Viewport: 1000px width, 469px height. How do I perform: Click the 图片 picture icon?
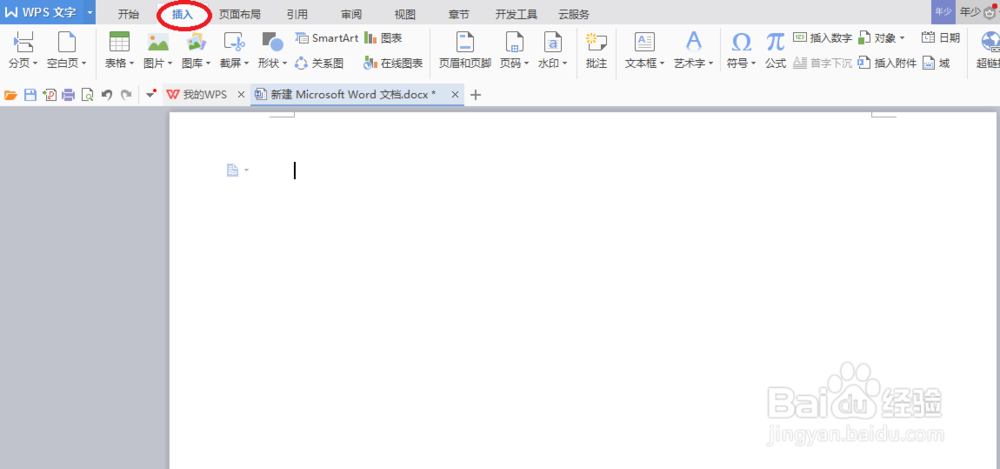coord(158,42)
